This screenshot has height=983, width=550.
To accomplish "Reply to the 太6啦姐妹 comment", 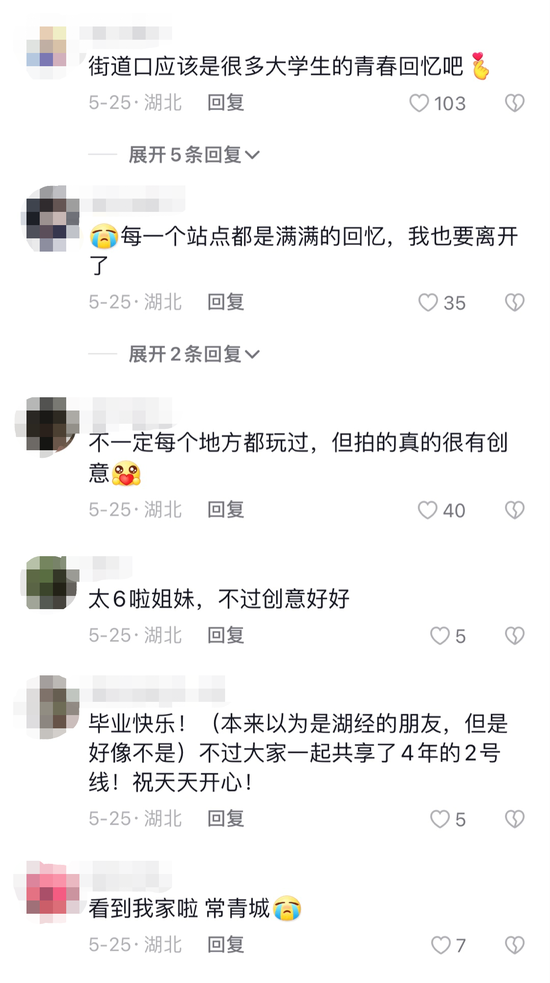I will coord(226,636).
